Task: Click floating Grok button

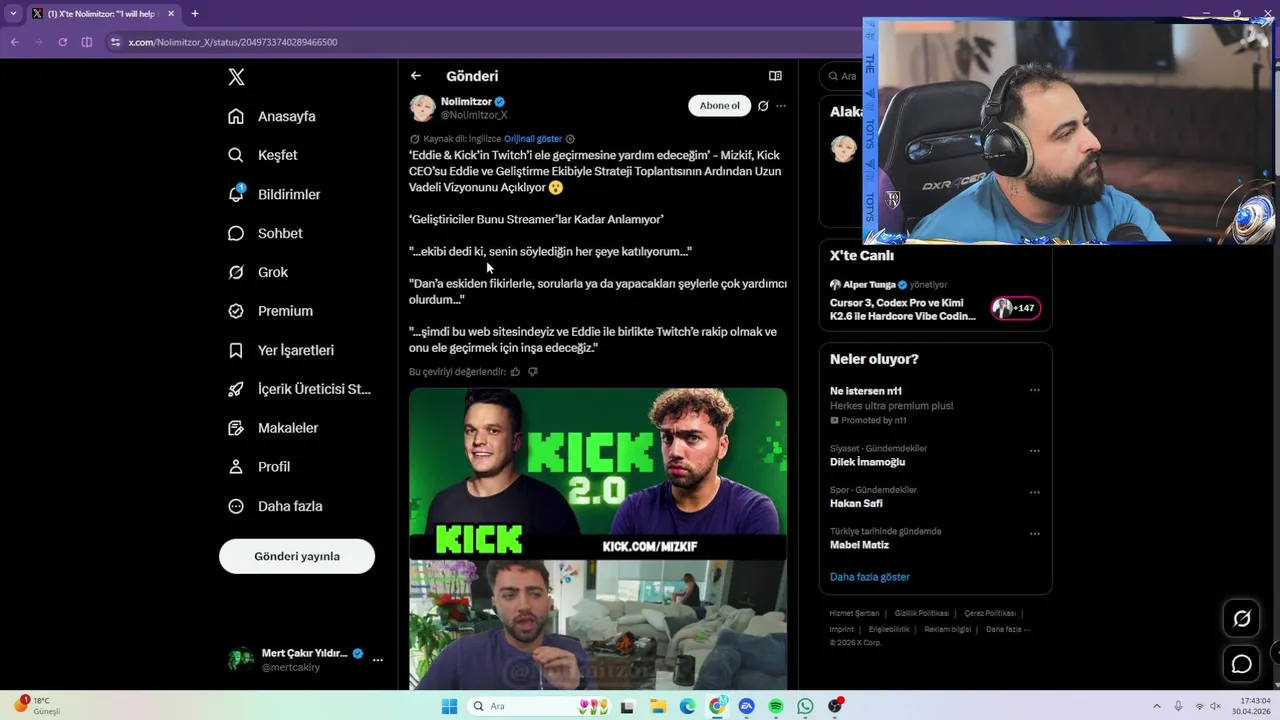Action: pos(1242,619)
